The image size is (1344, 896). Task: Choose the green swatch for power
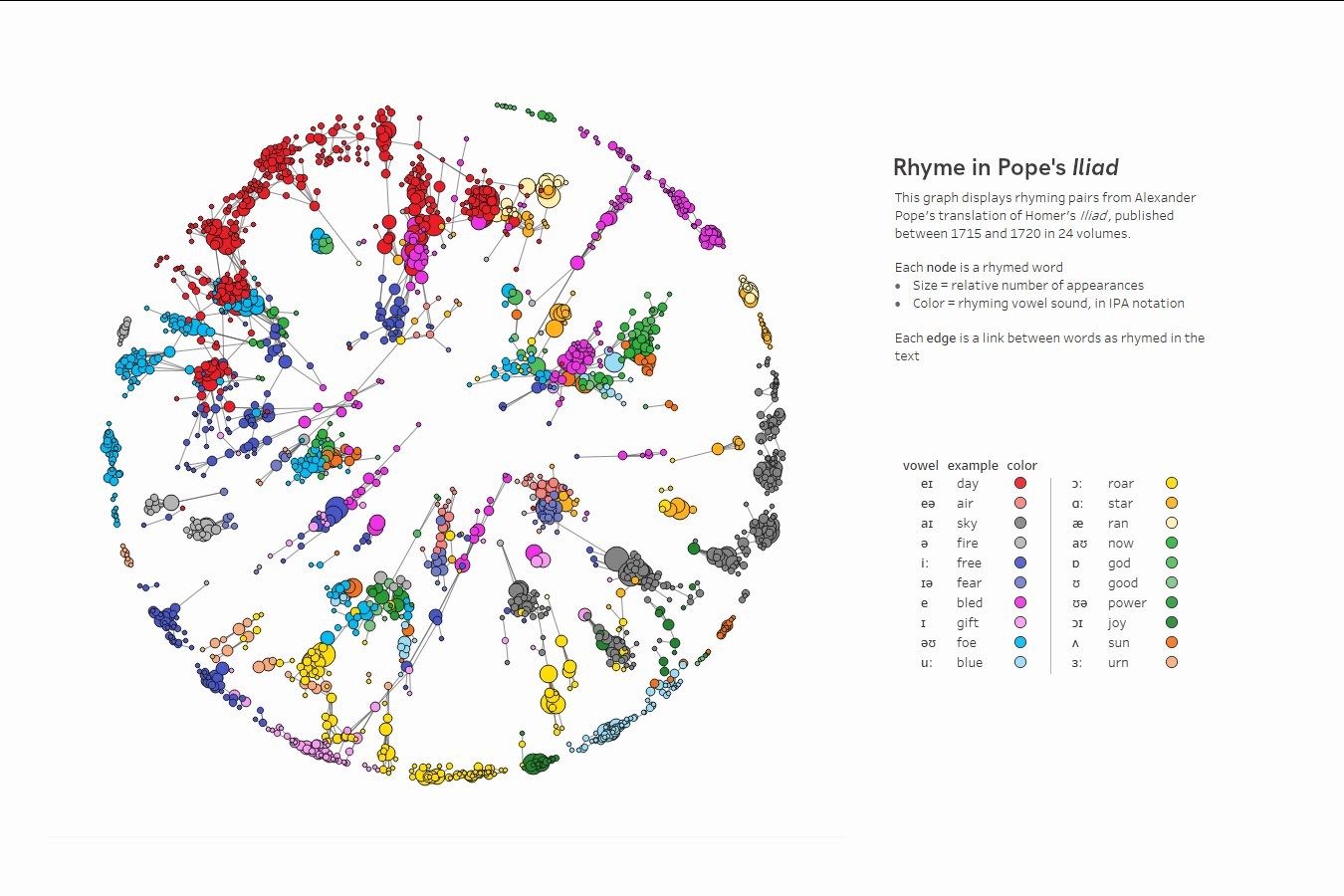click(x=1172, y=602)
